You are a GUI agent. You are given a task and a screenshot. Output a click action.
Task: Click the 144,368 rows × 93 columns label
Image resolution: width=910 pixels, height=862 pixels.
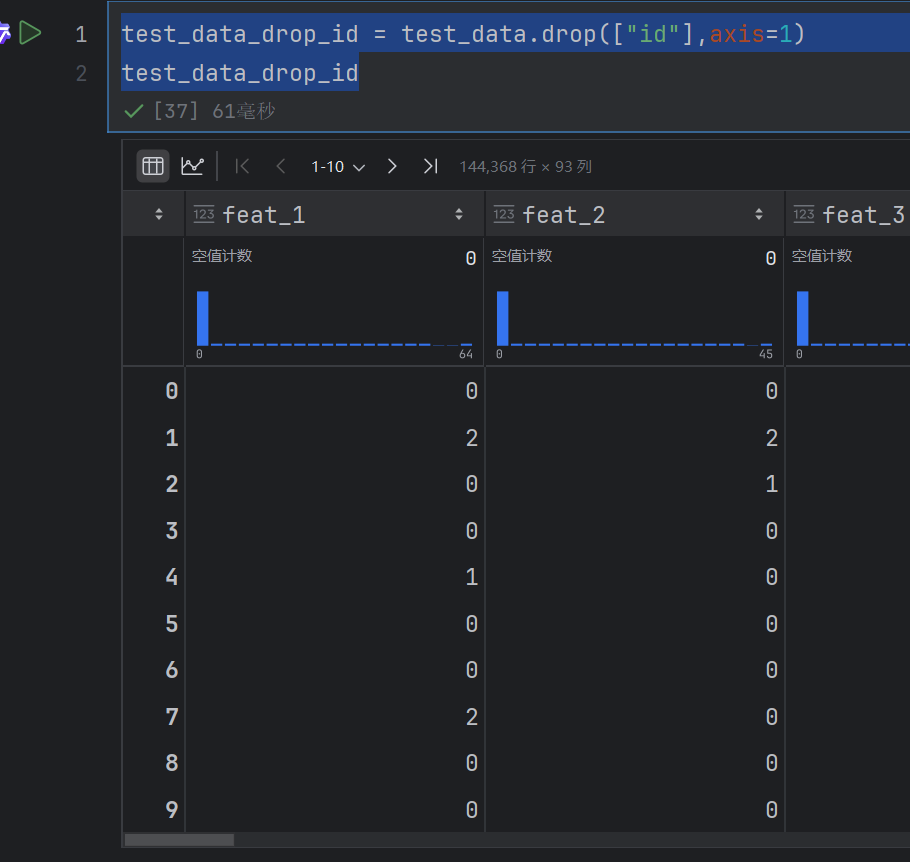pyautogui.click(x=525, y=167)
